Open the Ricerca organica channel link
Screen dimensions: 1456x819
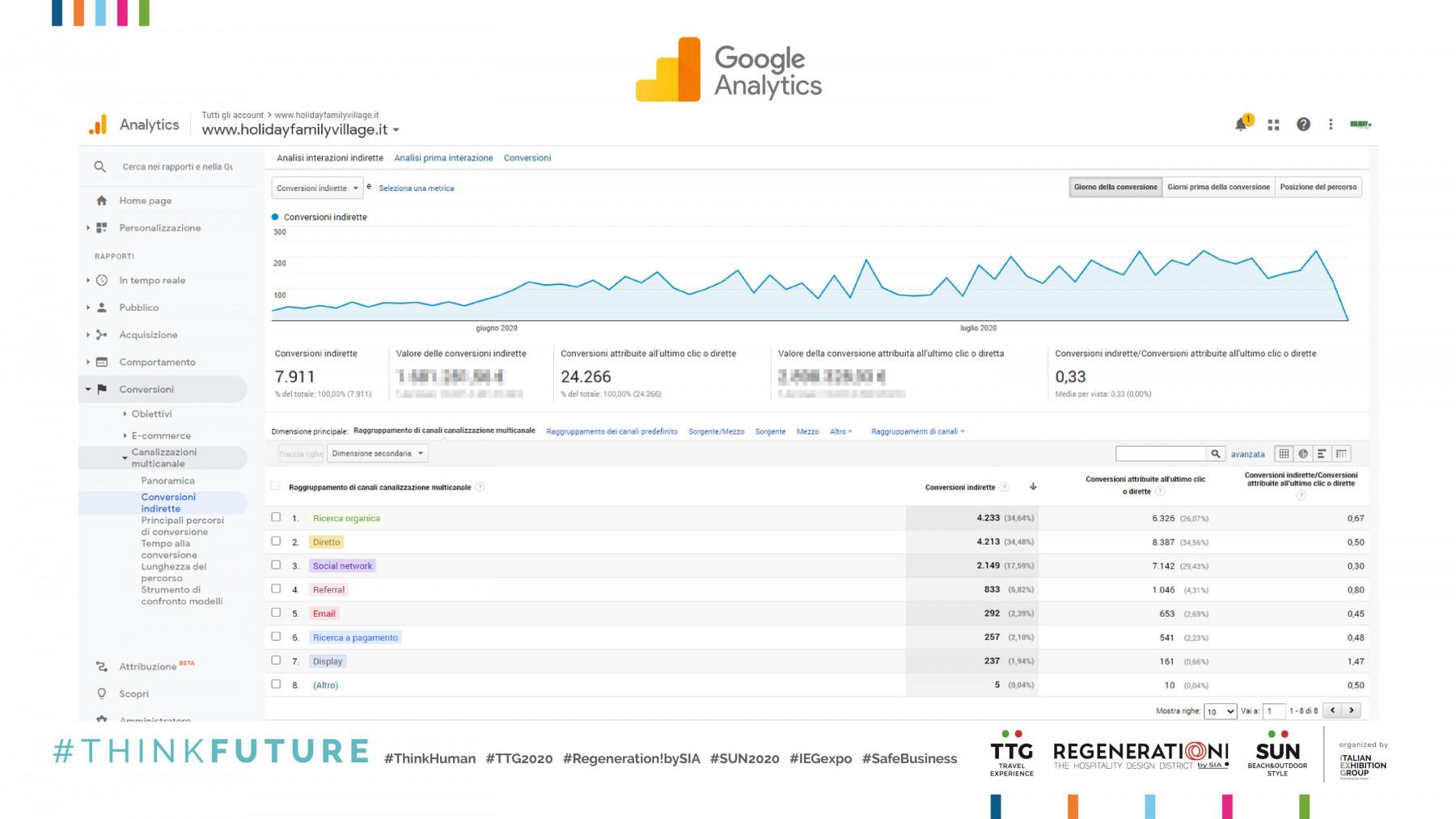tap(346, 518)
